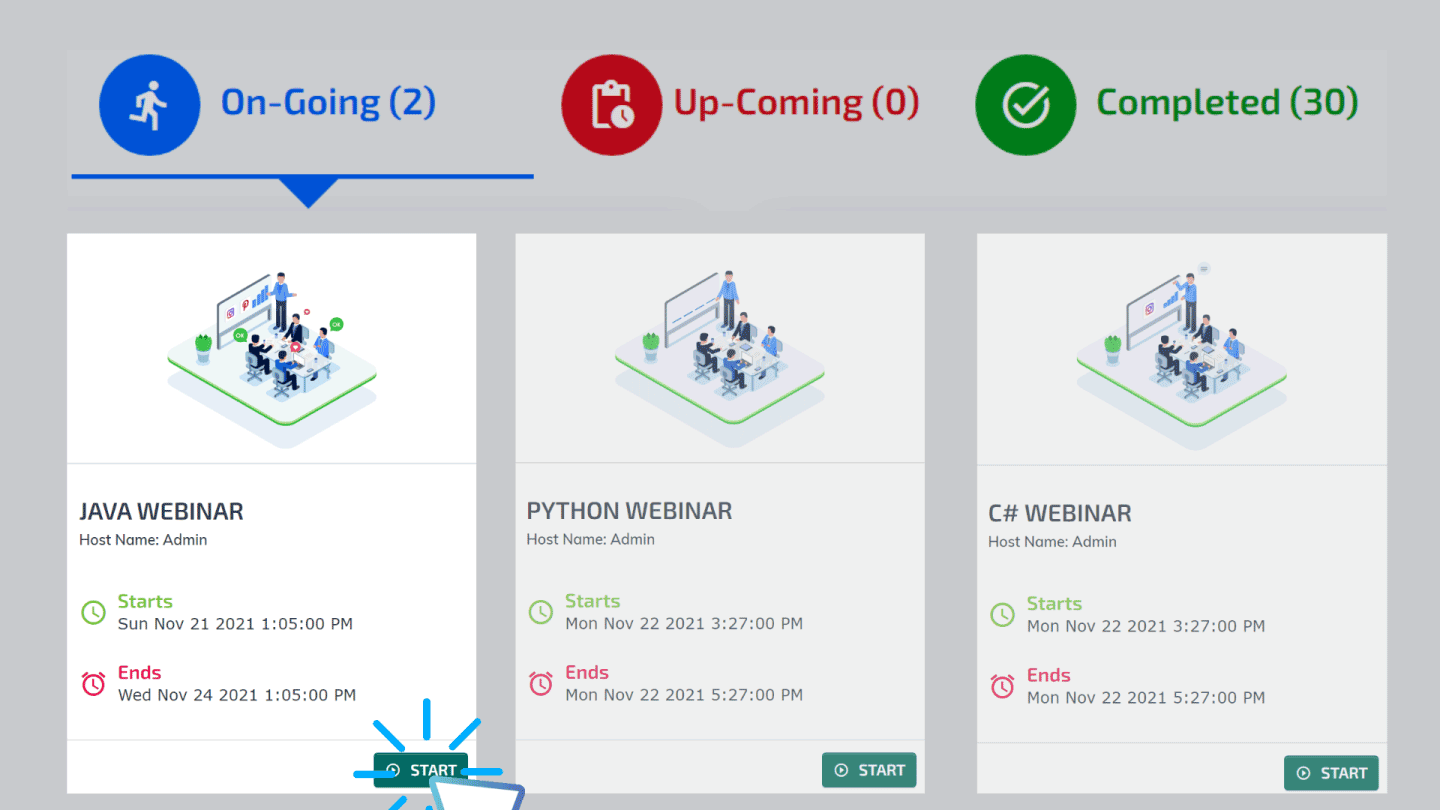Click the clipboard clock icon for Up-Coming

611,104
